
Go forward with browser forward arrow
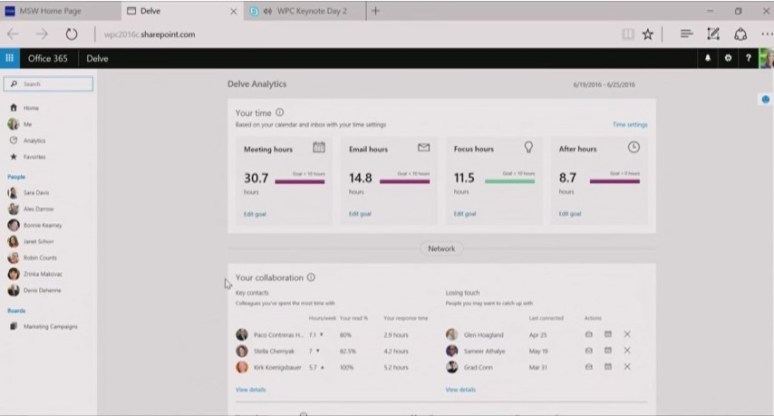42,34
